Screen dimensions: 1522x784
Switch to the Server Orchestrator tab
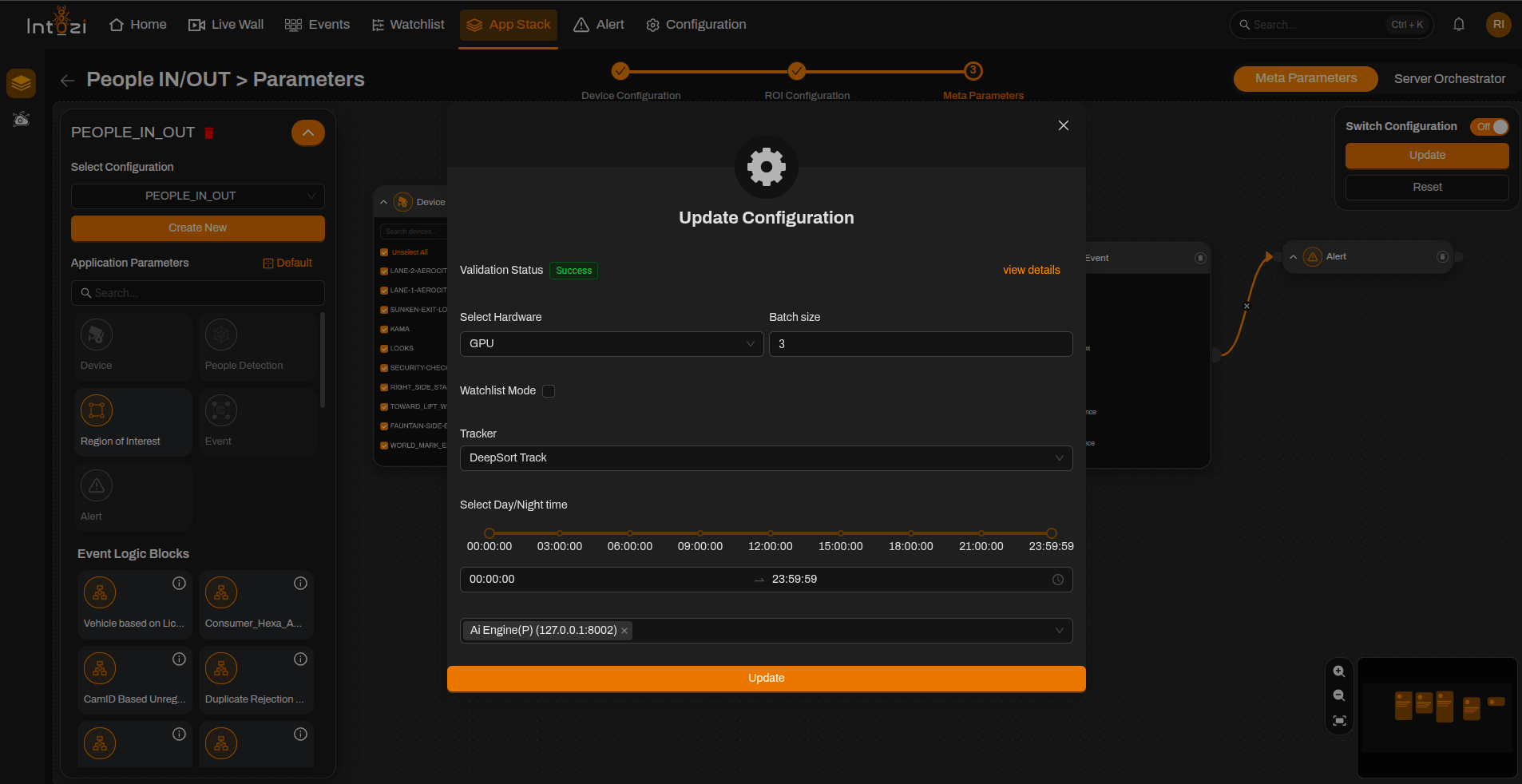click(x=1449, y=79)
